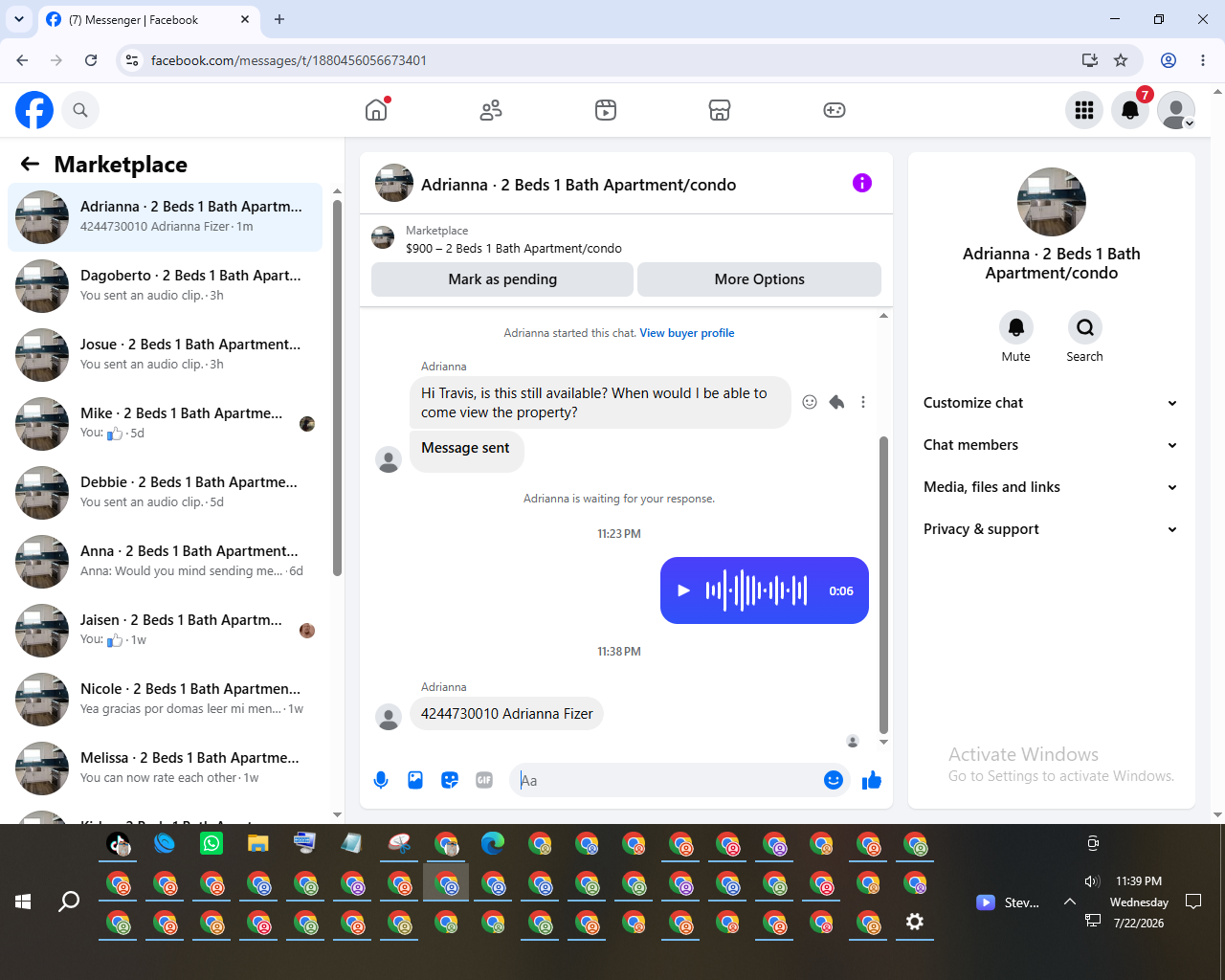Open the GIF picker icon
The height and width of the screenshot is (980, 1225).
pos(484,780)
